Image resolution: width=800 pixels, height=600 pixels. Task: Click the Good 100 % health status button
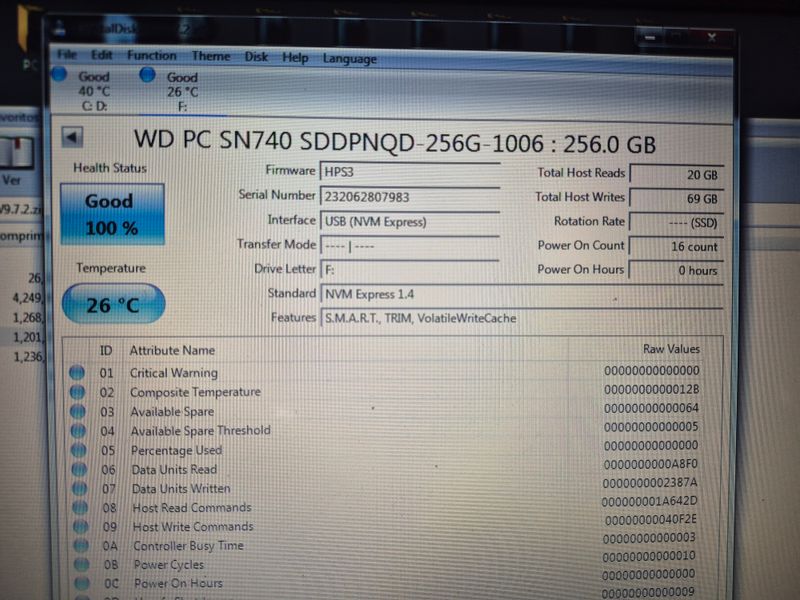(x=112, y=214)
